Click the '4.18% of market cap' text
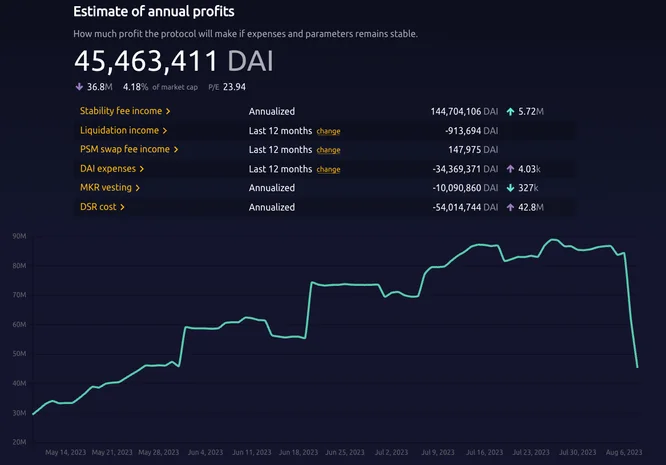The image size is (666, 465). pos(160,87)
